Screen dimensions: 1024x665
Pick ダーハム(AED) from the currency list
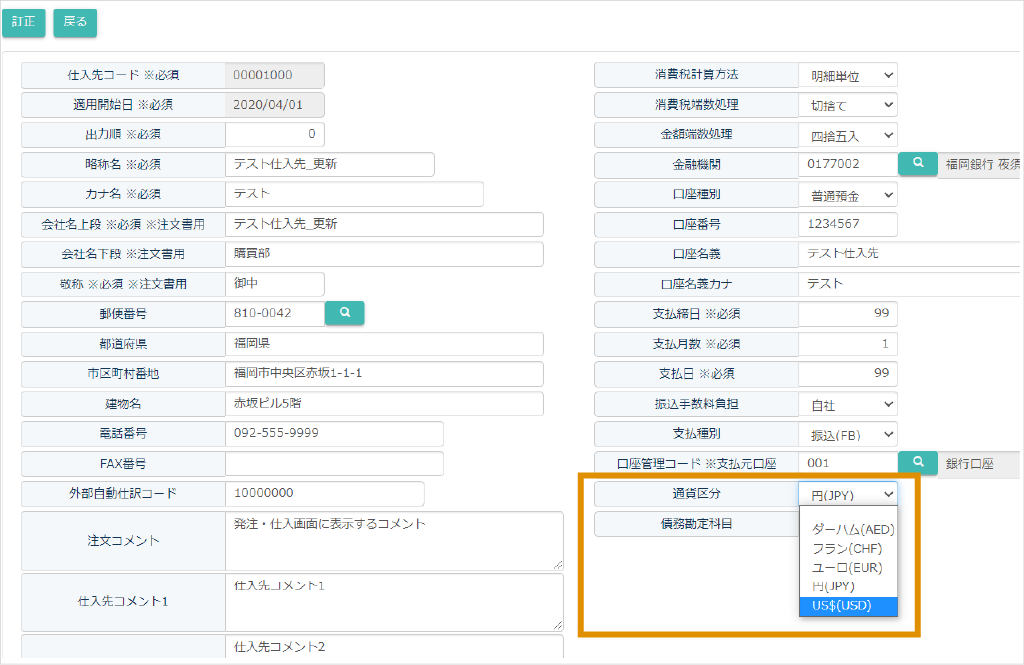pyautogui.click(x=848, y=529)
